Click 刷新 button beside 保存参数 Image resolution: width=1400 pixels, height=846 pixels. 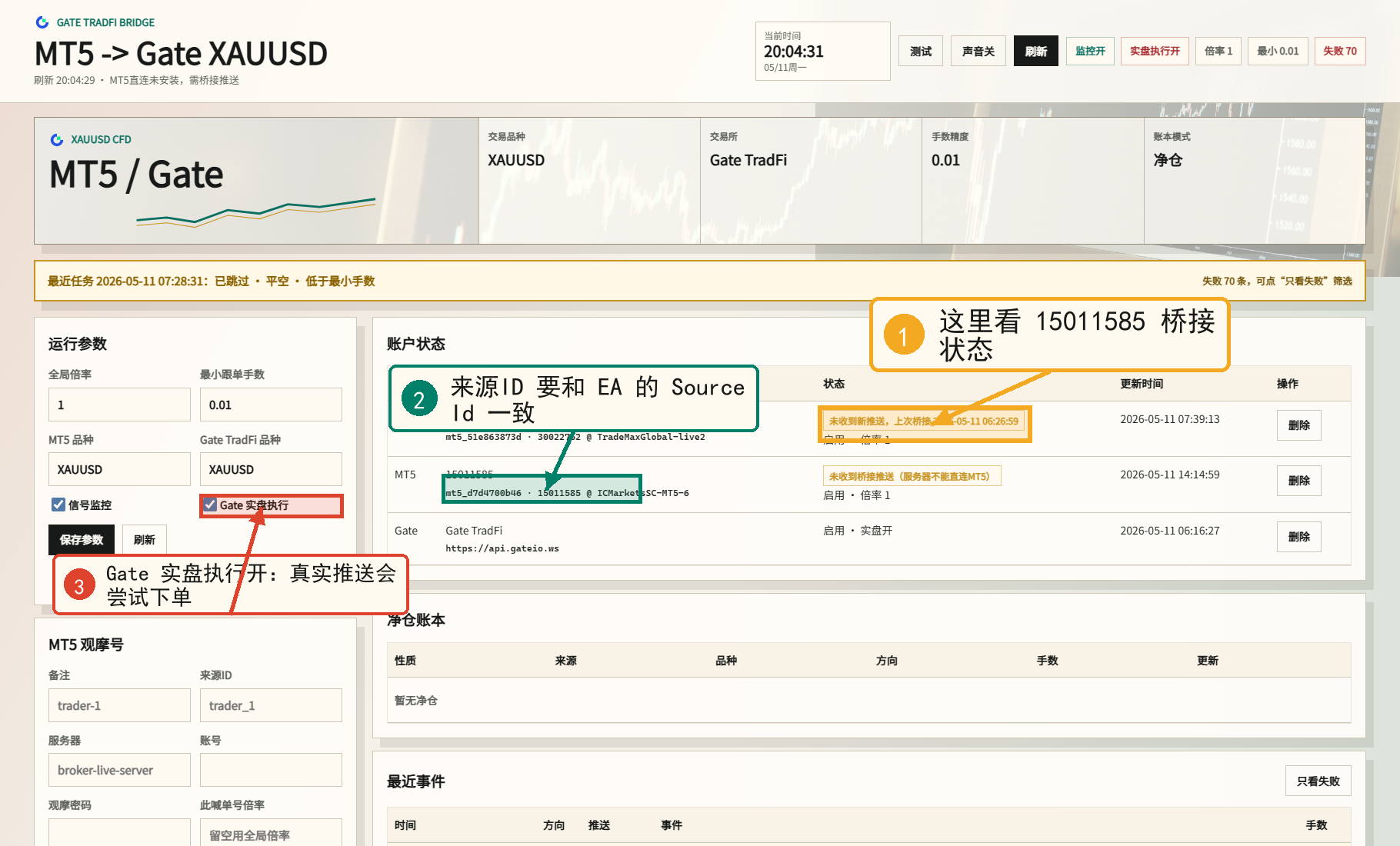point(145,540)
